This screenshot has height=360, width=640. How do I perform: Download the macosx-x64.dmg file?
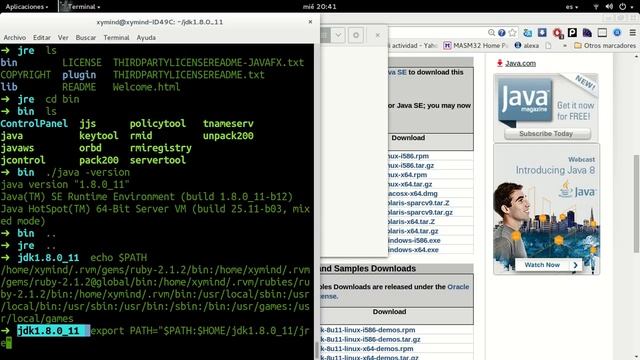(x=413, y=193)
